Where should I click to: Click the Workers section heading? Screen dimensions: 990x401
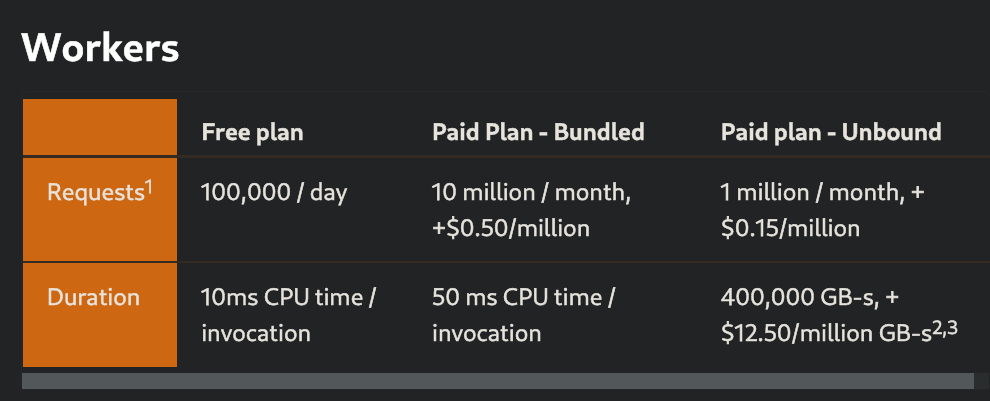point(100,48)
